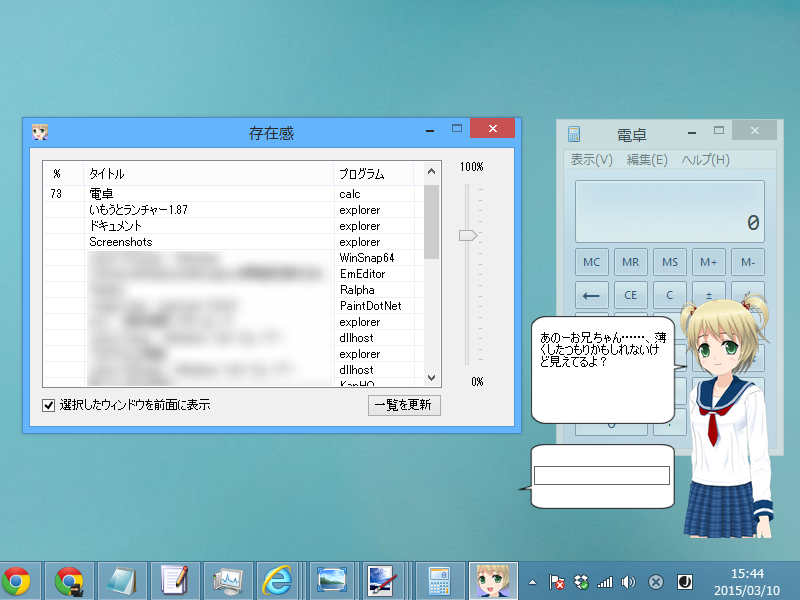
Task: Select the EmEditor program row
Action: [x=233, y=274]
